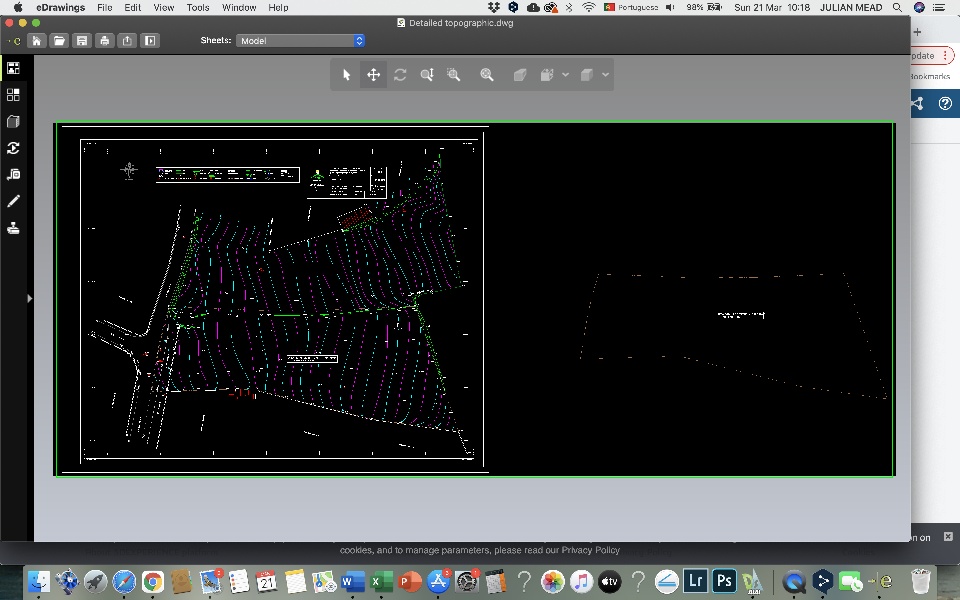Screen dimensions: 960x600
Task: Click the Home button in the toolbar
Action: (x=37, y=41)
